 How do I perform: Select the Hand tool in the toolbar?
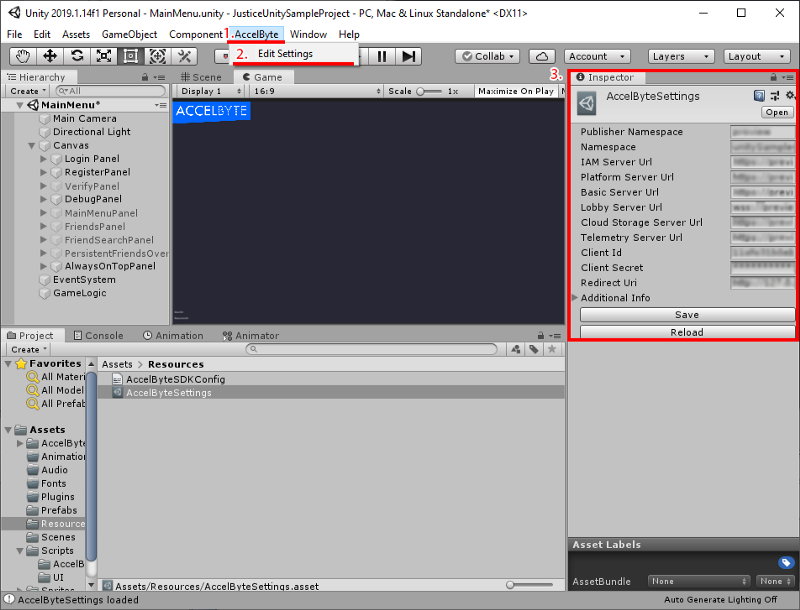[x=23, y=56]
